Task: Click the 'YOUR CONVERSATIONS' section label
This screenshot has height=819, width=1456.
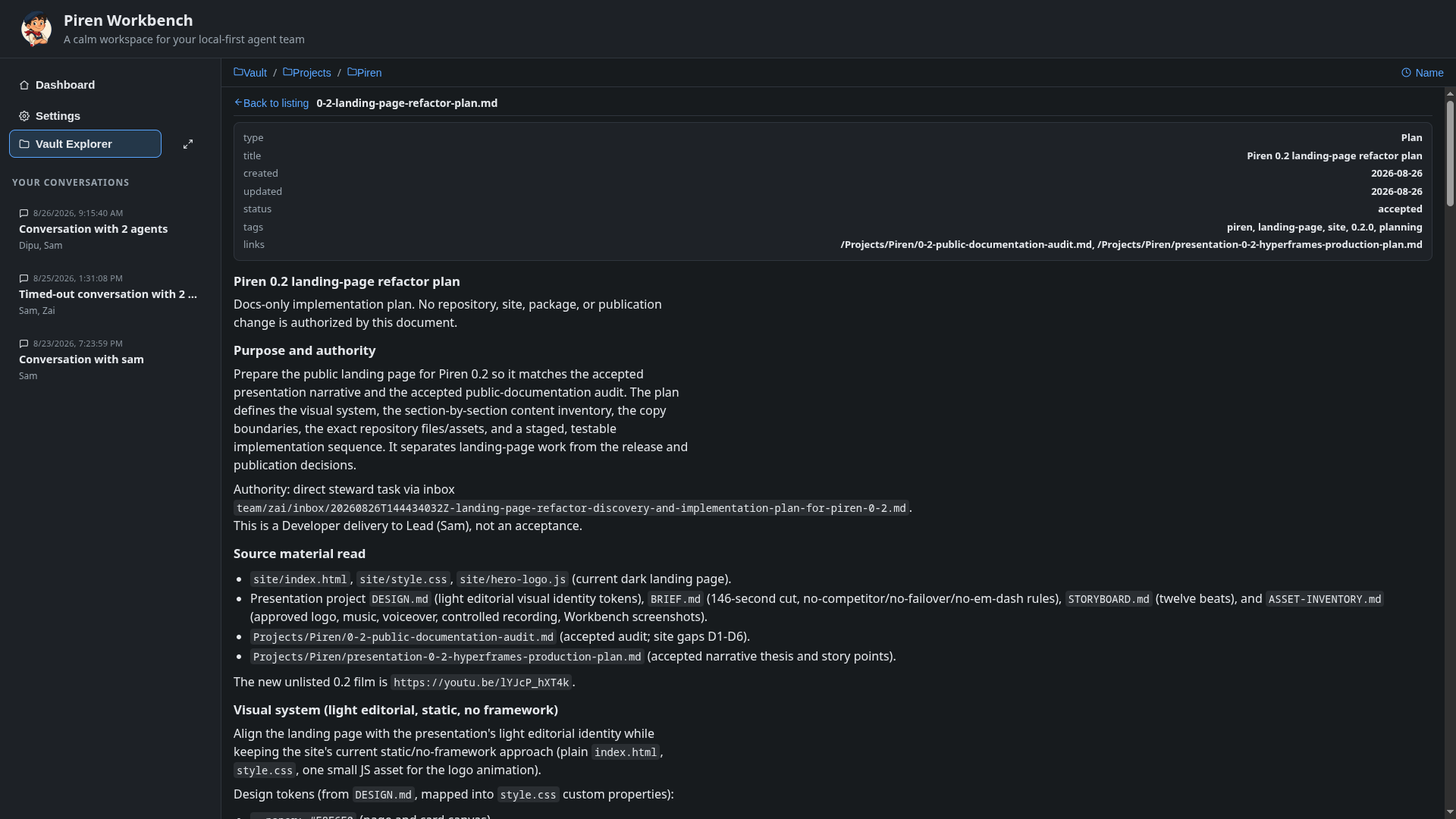Action: [x=71, y=183]
